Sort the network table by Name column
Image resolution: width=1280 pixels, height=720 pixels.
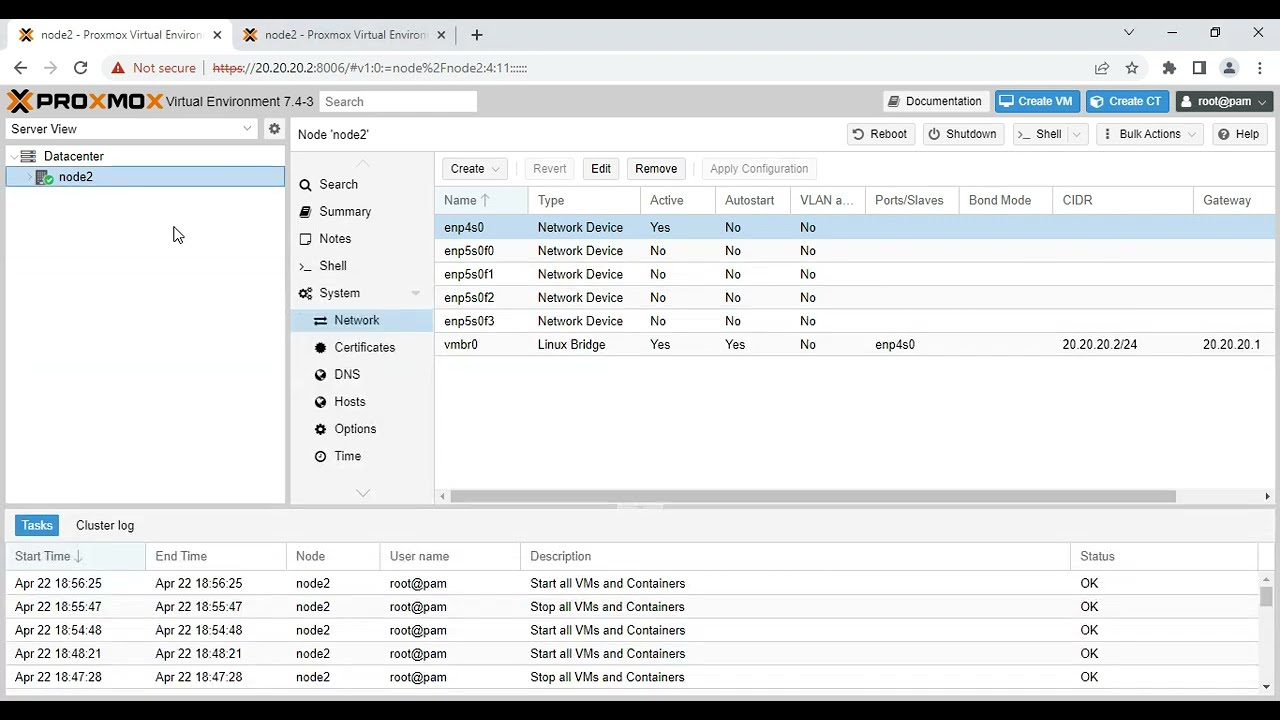[x=481, y=200]
